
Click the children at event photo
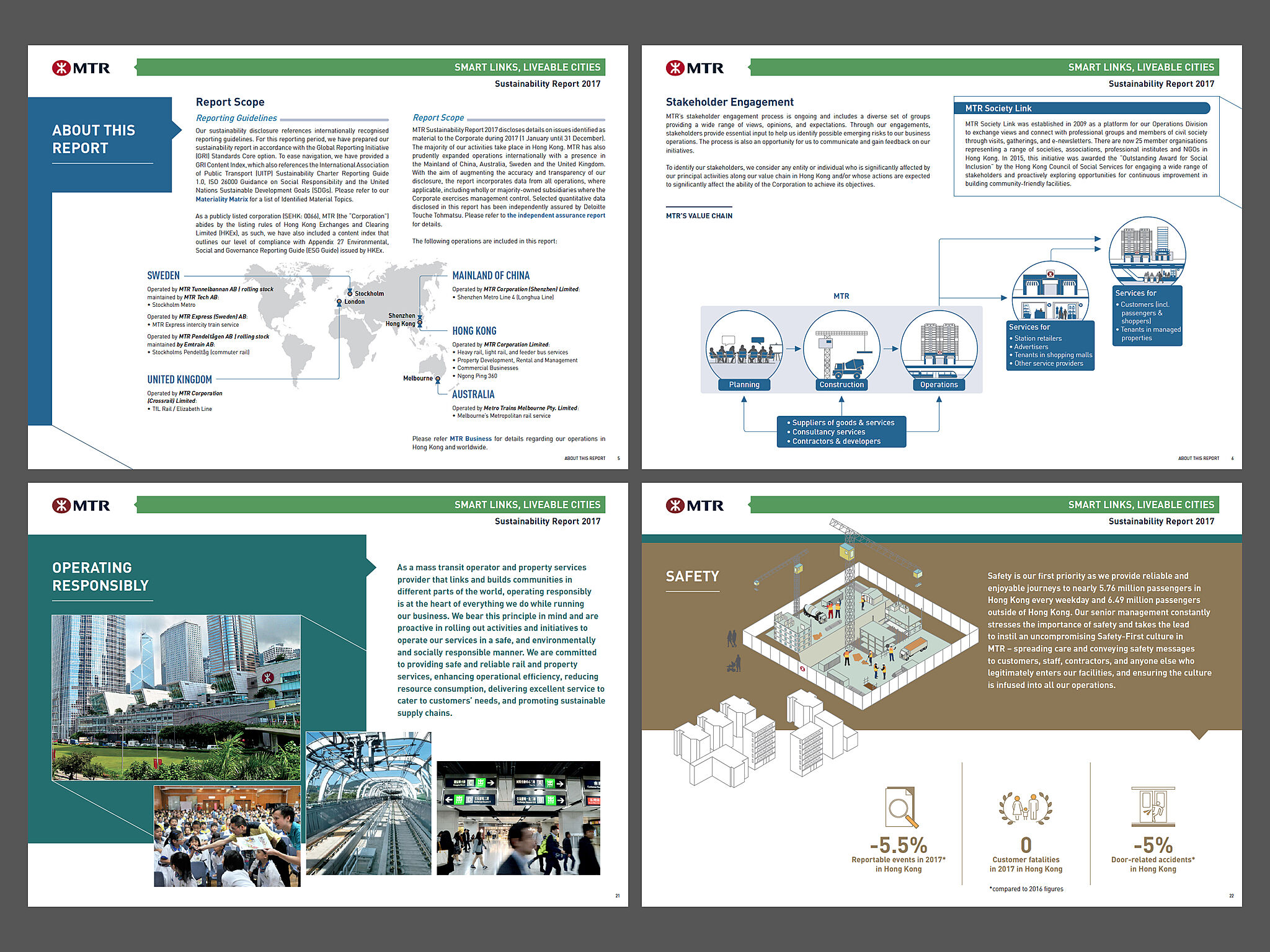click(227, 836)
